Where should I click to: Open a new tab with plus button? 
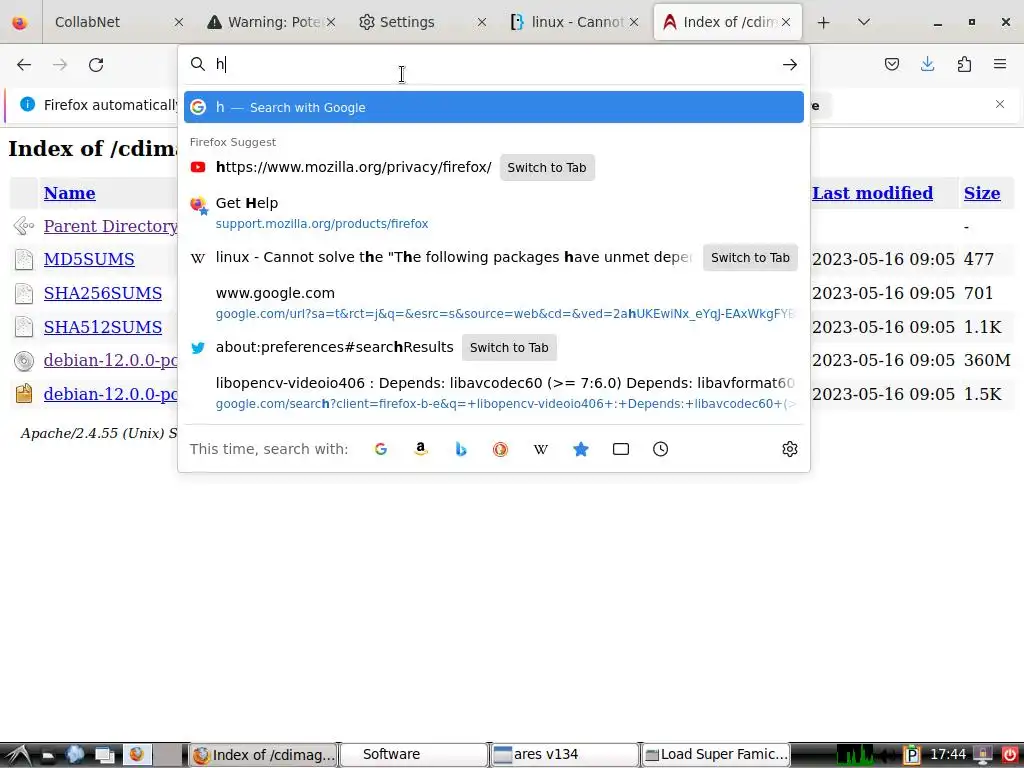point(824,22)
